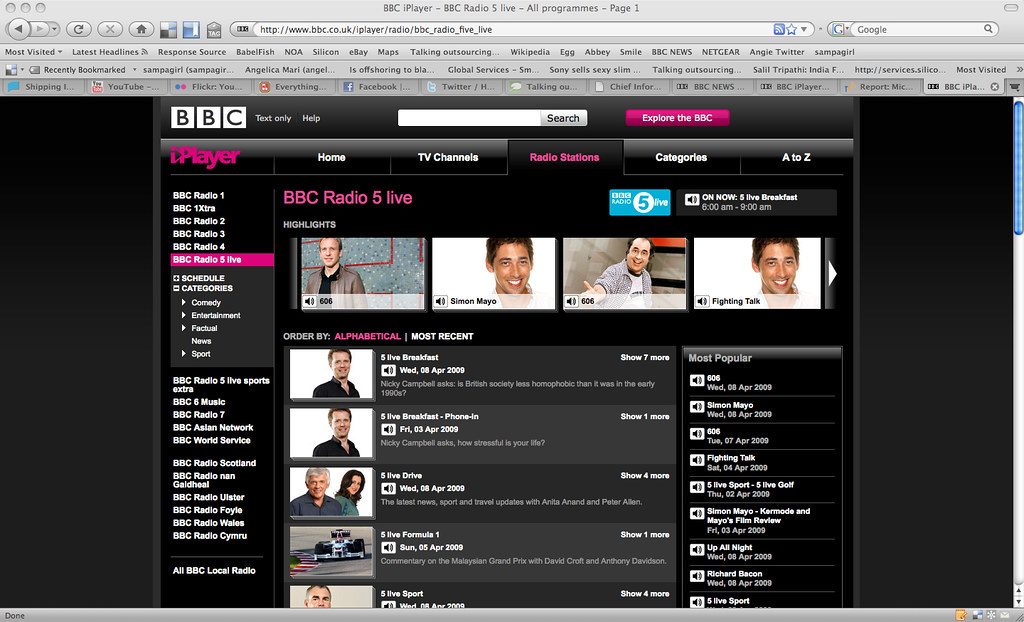The width and height of the screenshot is (1024, 622).
Task: Click the browser Back button
Action: click(x=20, y=29)
